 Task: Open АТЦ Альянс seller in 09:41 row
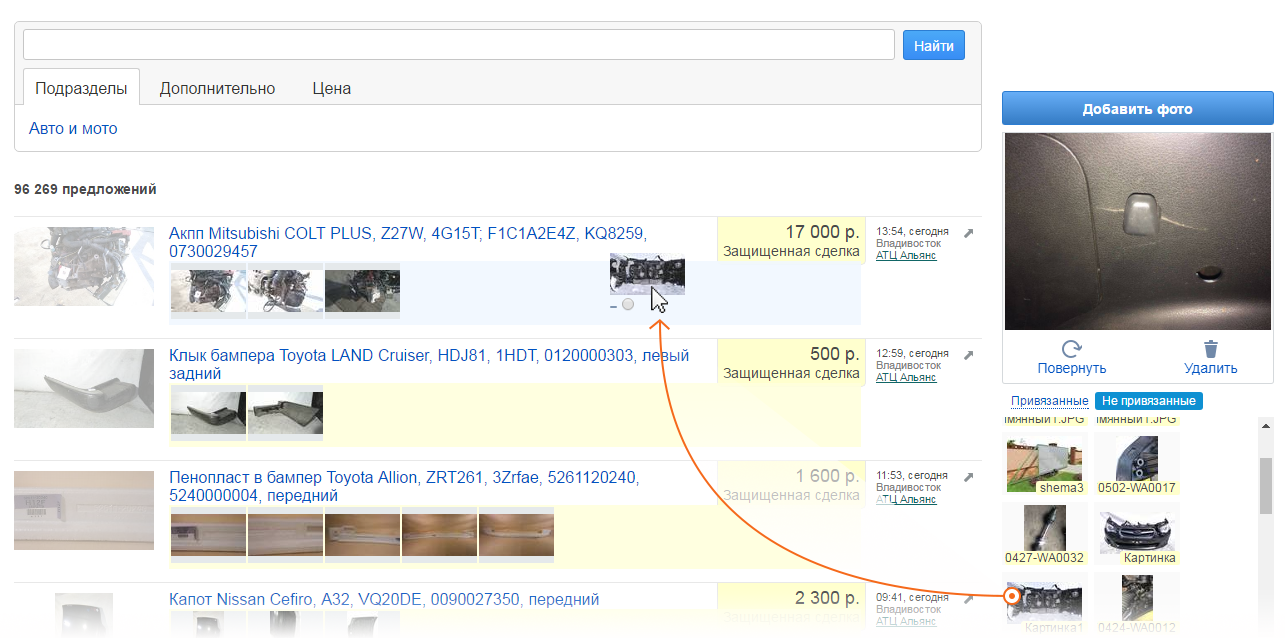[906, 621]
